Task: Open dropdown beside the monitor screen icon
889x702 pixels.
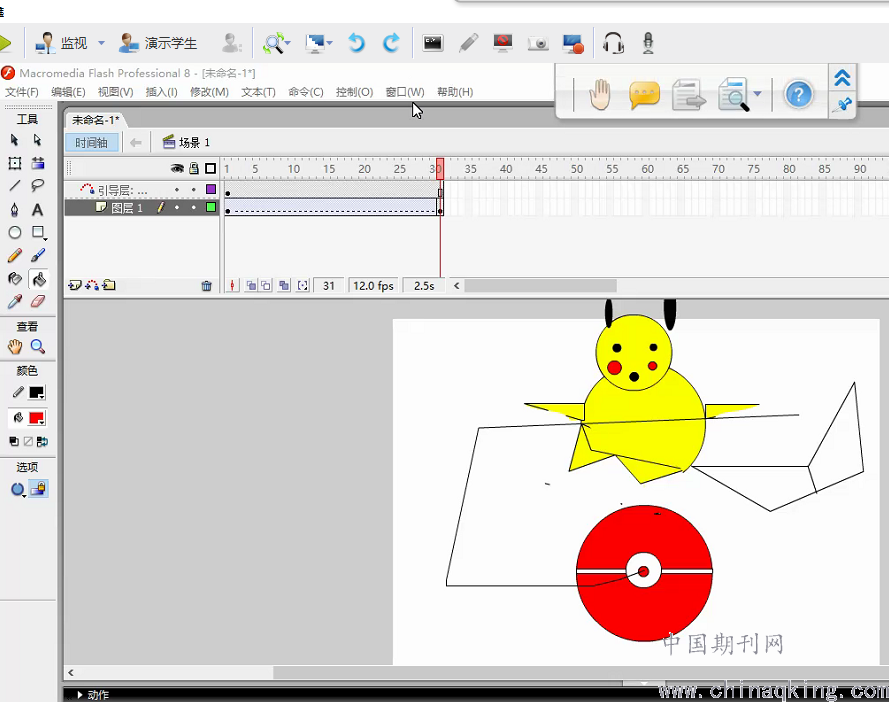Action: tap(329, 43)
